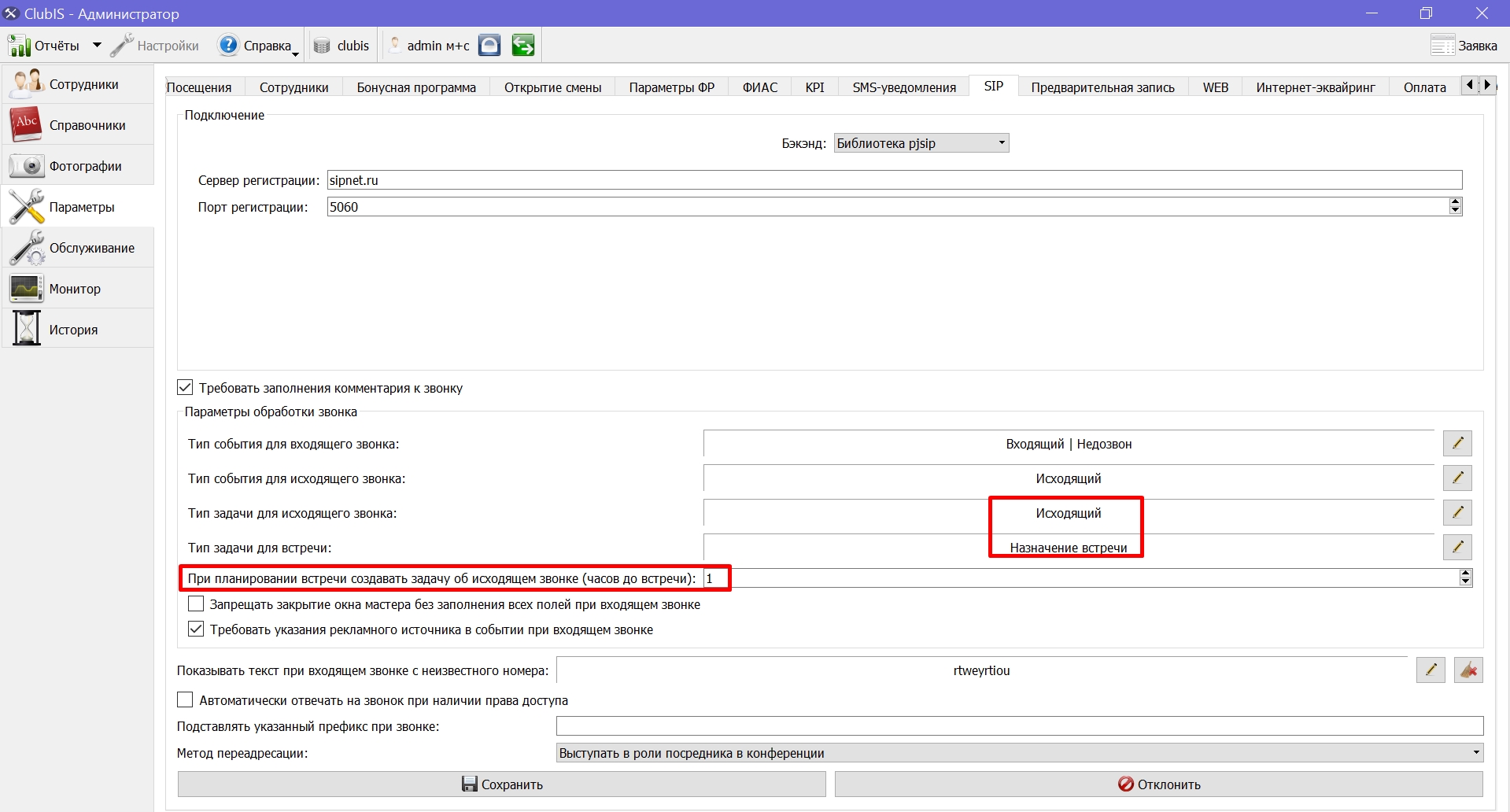This screenshot has height=812, width=1510.
Task: Switch to the Сотрудники tab
Action: coord(294,87)
